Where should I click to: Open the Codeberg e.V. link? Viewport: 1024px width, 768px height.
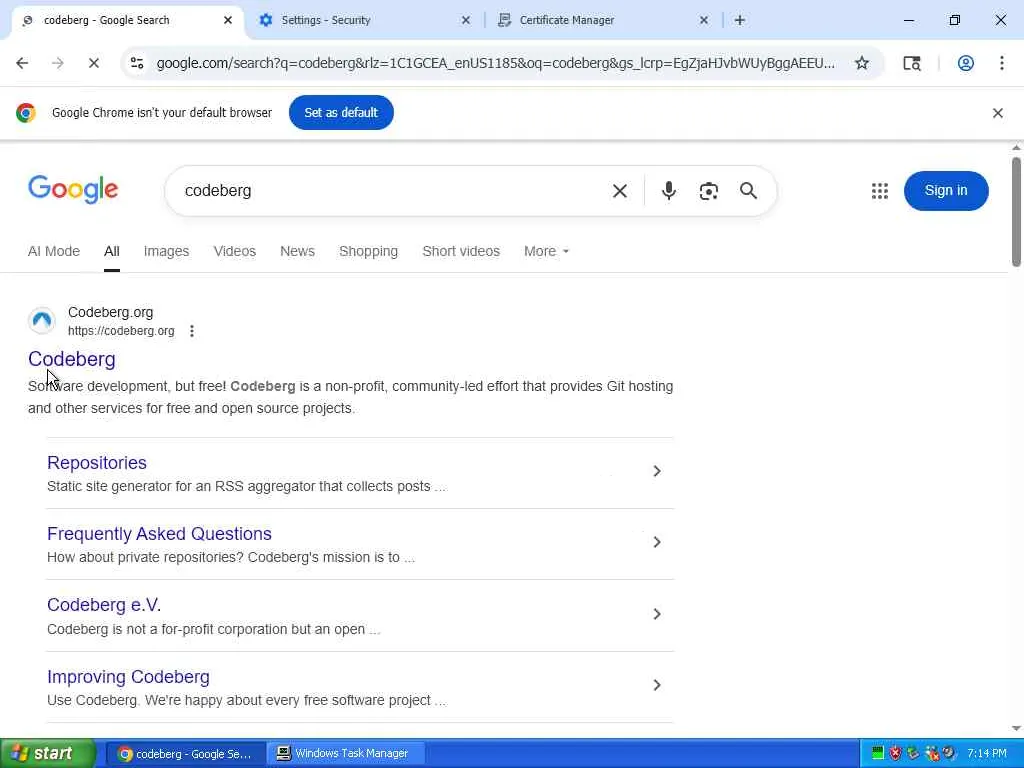tap(104, 605)
